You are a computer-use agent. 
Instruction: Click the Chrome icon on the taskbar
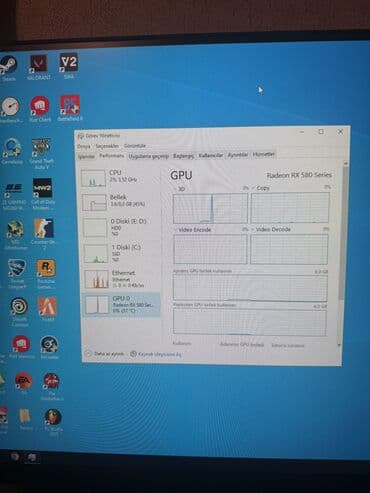point(14,456)
